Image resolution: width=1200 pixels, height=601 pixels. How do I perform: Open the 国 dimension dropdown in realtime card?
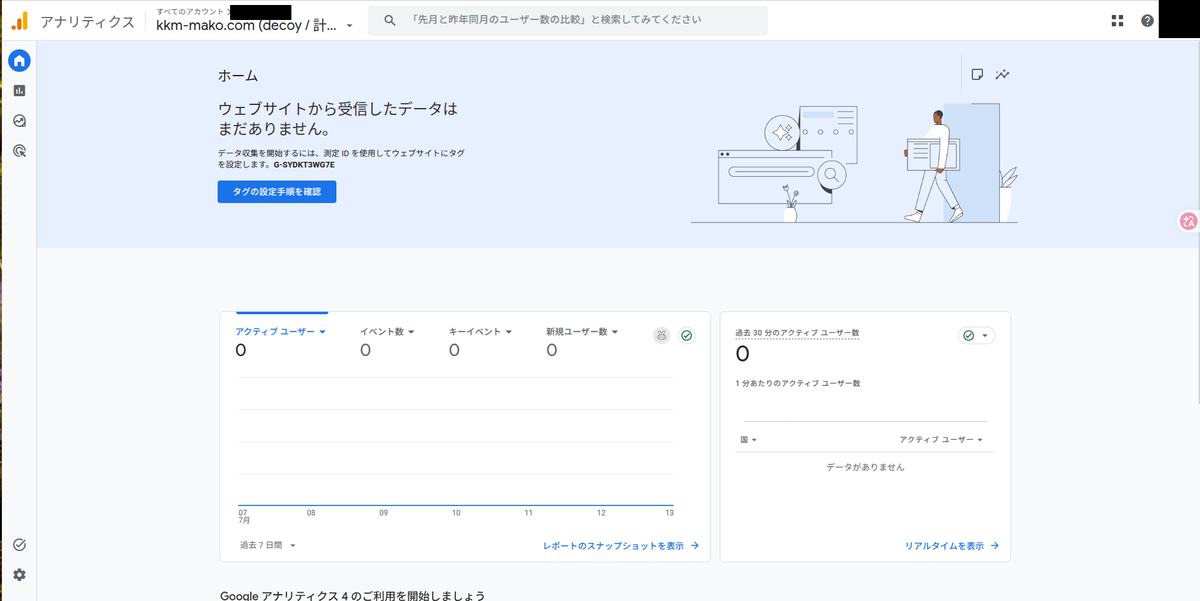pos(748,440)
